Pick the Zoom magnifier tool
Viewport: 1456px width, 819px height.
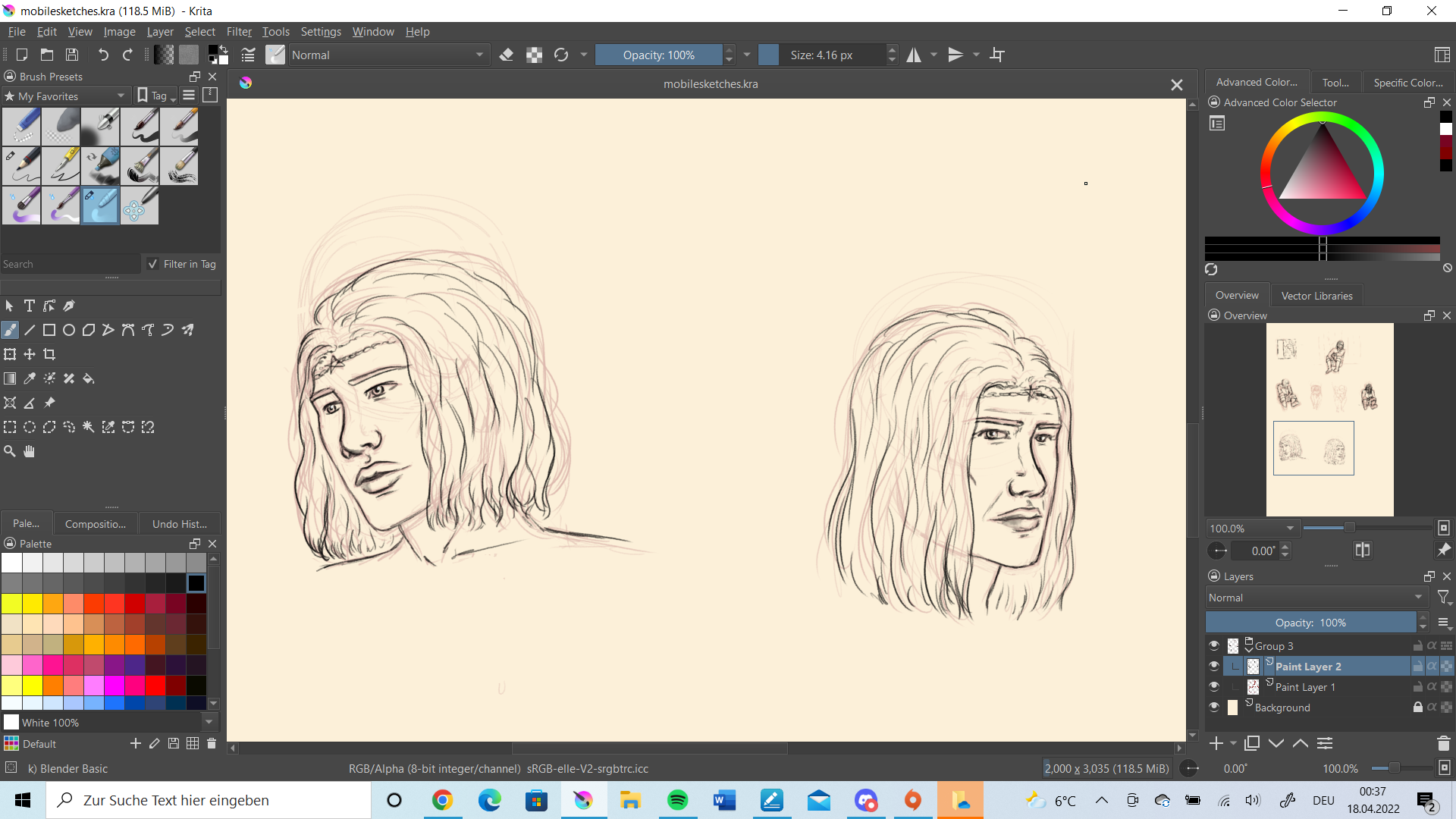[10, 451]
